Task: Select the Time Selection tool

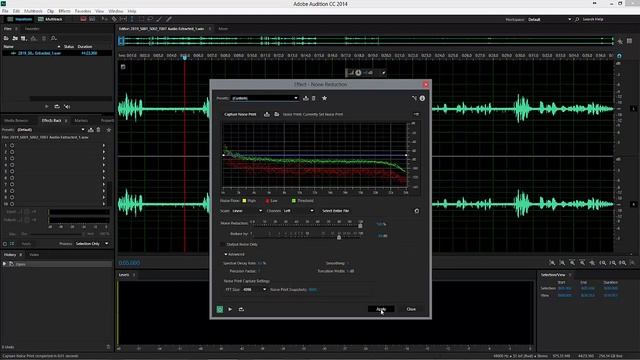Action: tap(132, 19)
